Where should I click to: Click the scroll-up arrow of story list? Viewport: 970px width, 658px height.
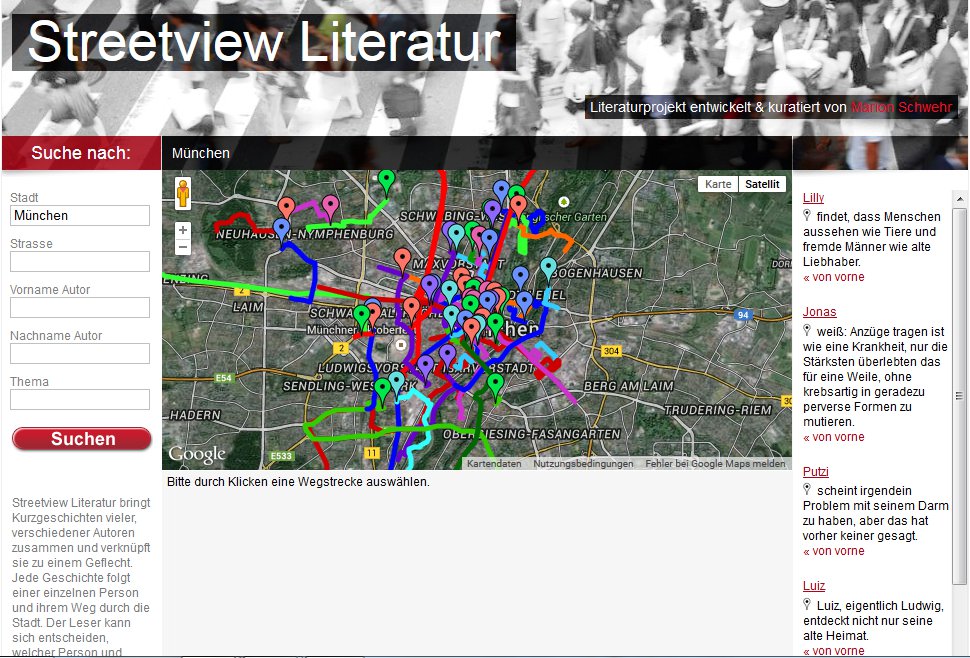click(959, 199)
